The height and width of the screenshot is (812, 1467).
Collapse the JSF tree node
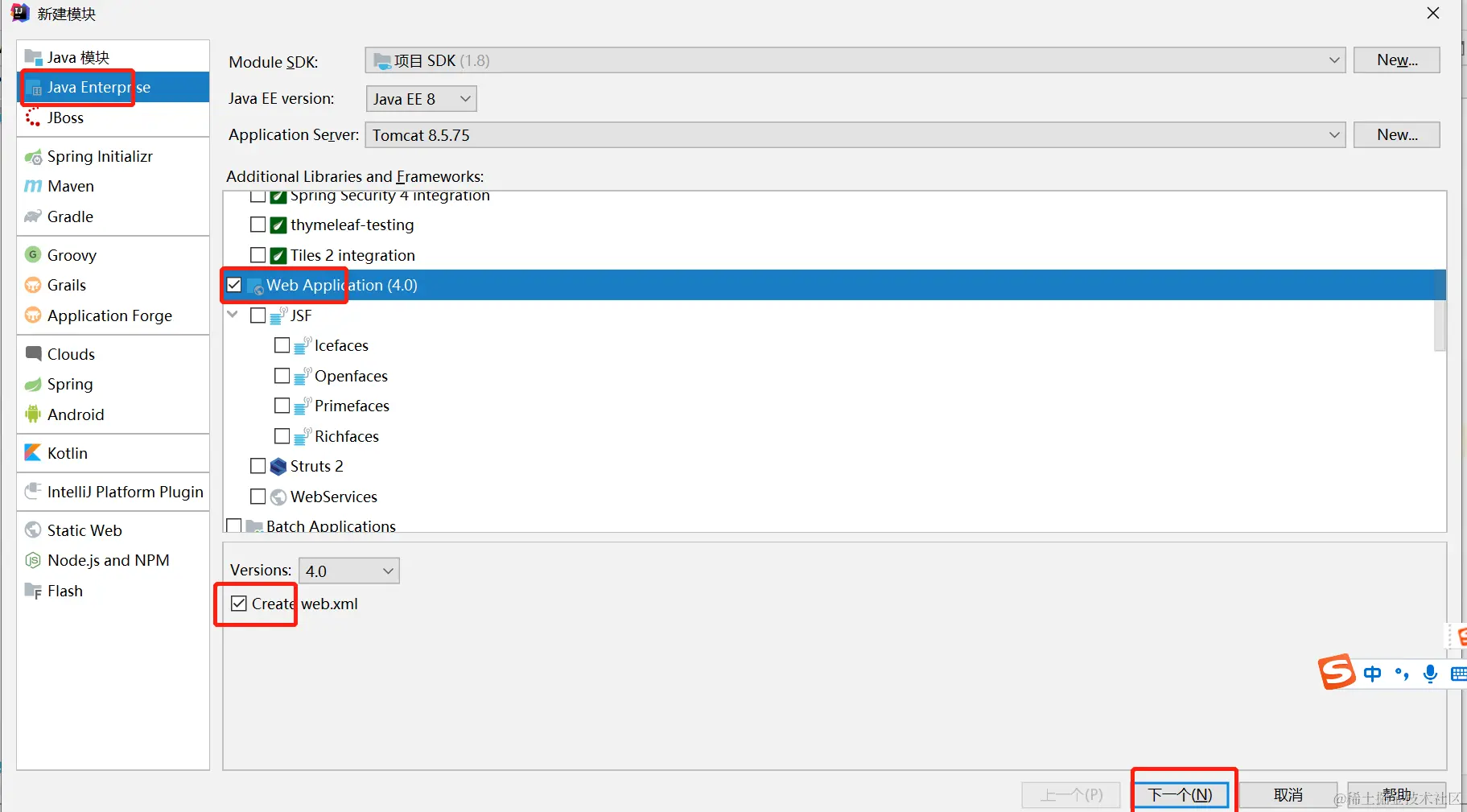[233, 315]
